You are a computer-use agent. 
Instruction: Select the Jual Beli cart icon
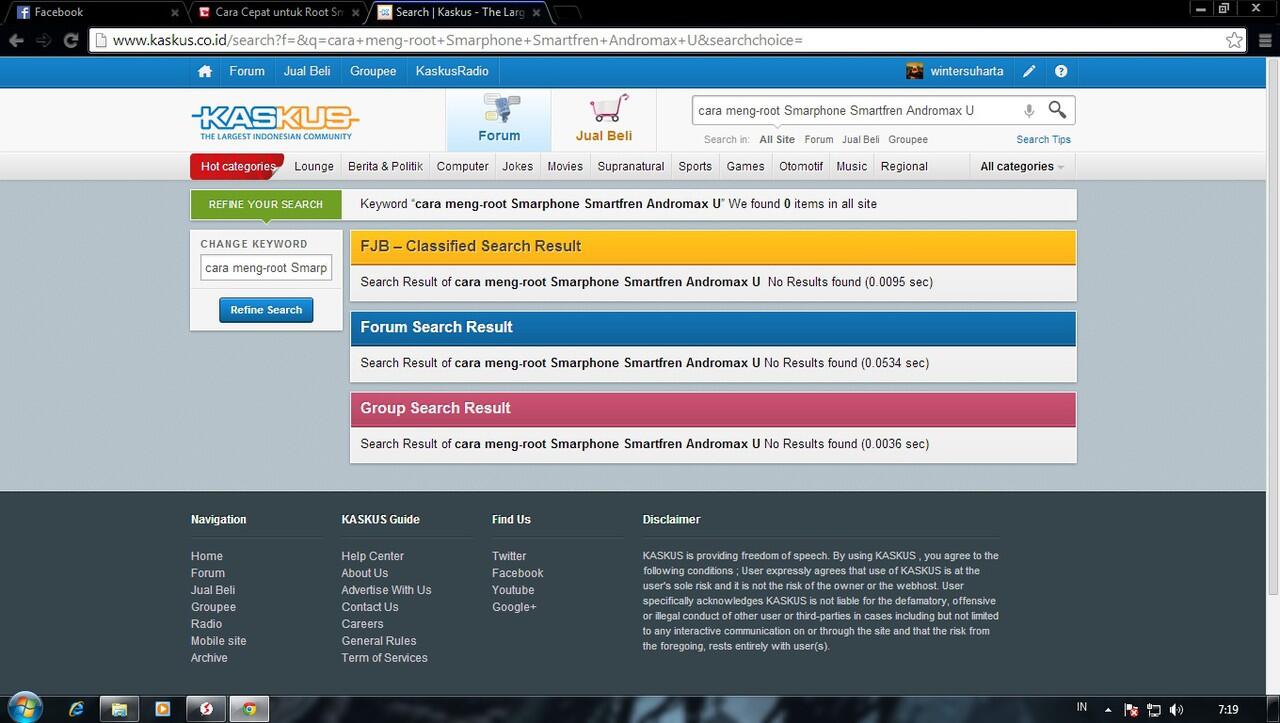604,119
